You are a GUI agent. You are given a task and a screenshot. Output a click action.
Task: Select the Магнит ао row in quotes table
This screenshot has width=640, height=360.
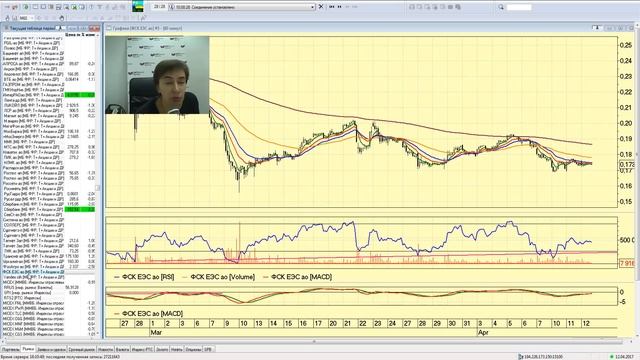49,116
